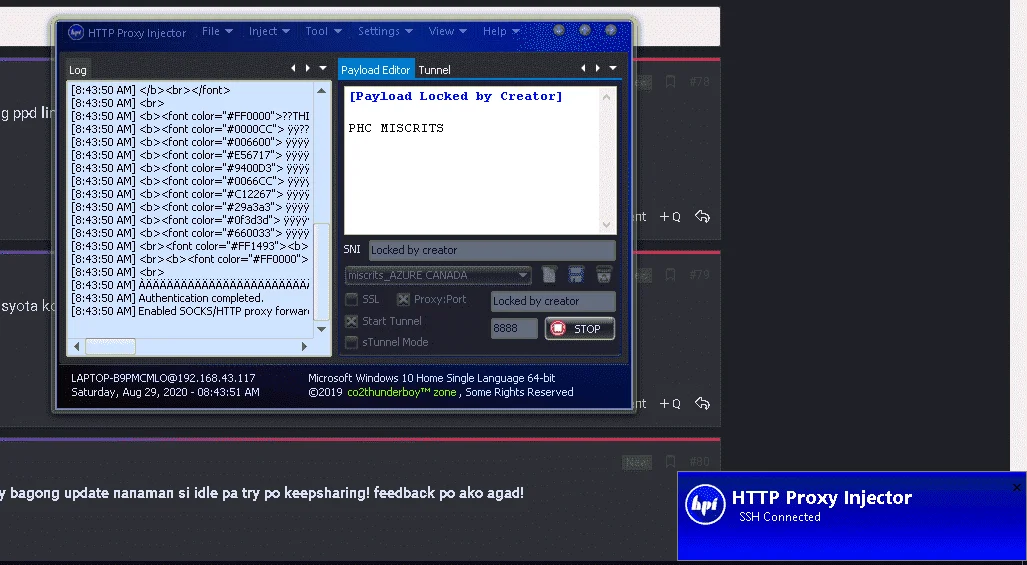The image size is (1027, 565).
Task: Click the SSH Connected notification text
Action: click(779, 517)
